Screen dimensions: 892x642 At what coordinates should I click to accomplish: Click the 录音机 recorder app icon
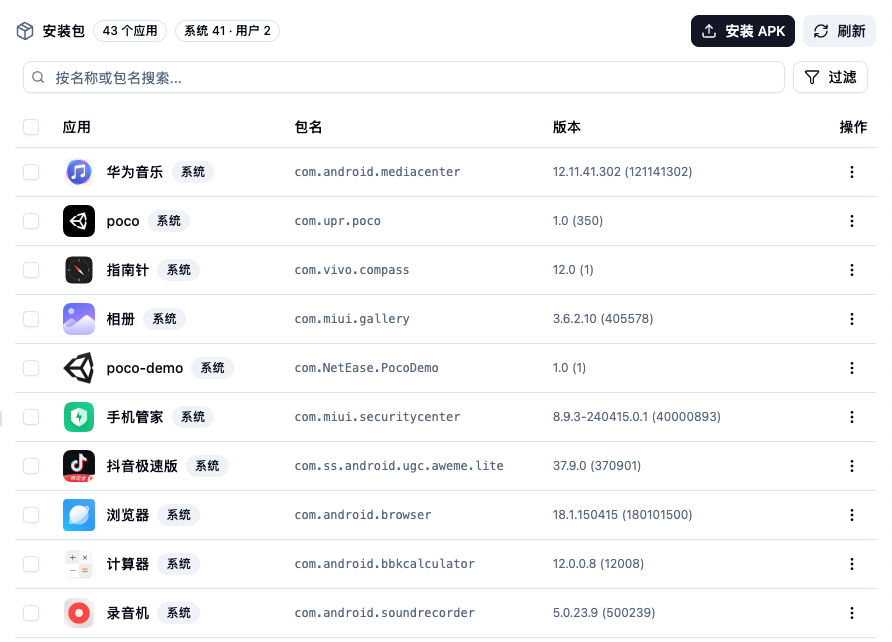pos(78,612)
